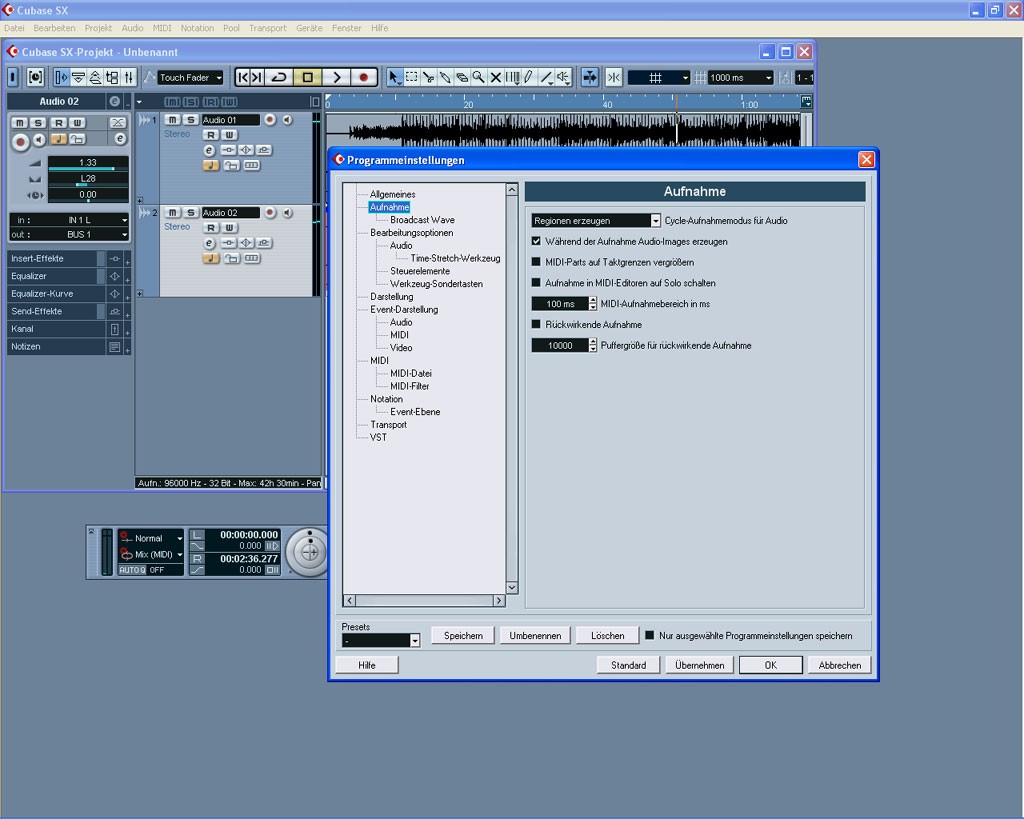Enable 'Rückwirkende Aufnahme' checkbox
The height and width of the screenshot is (819, 1024).
click(536, 324)
